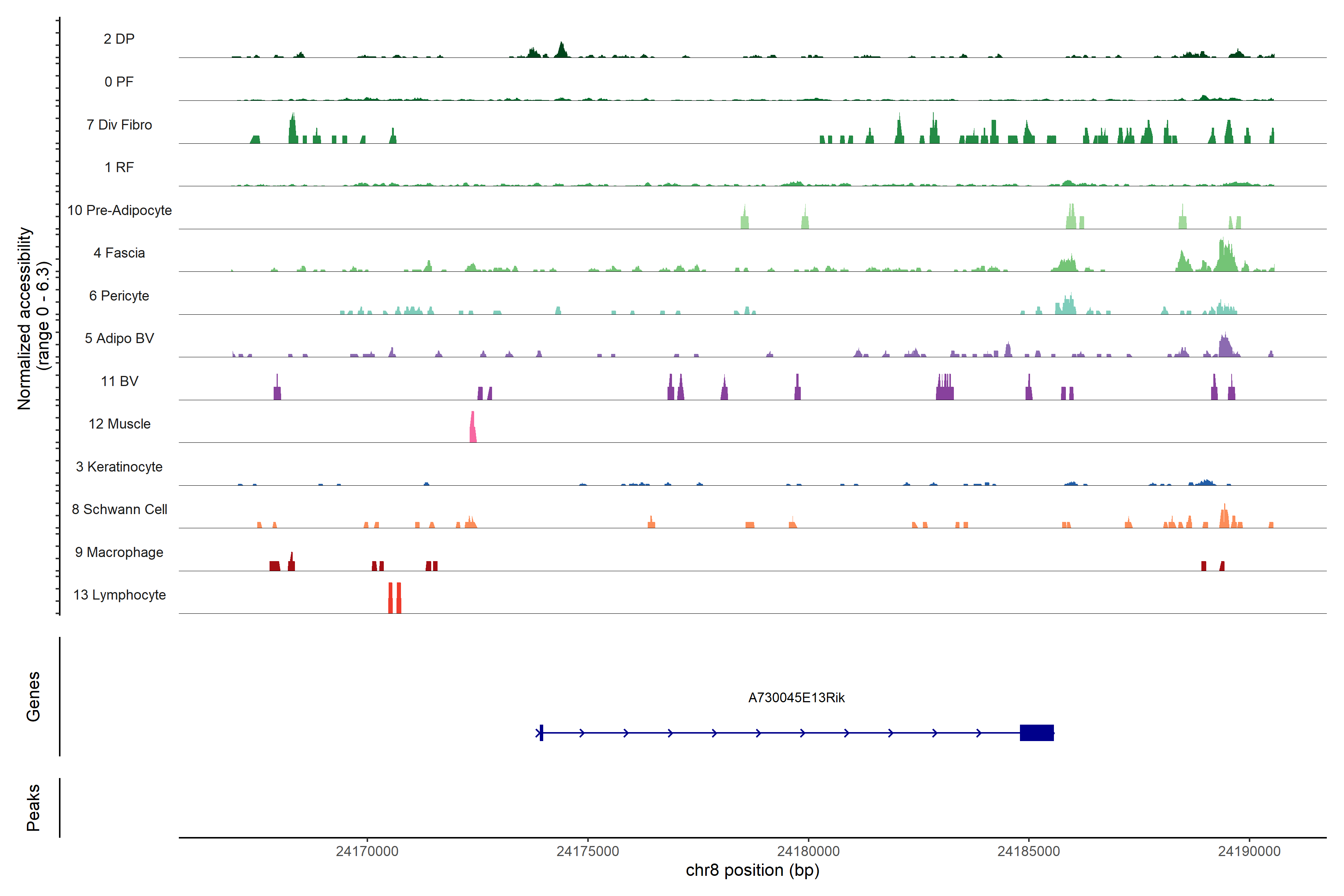Click the chr8 position (bp) axis title
This screenshot has width=1344, height=896.
pos(752,870)
